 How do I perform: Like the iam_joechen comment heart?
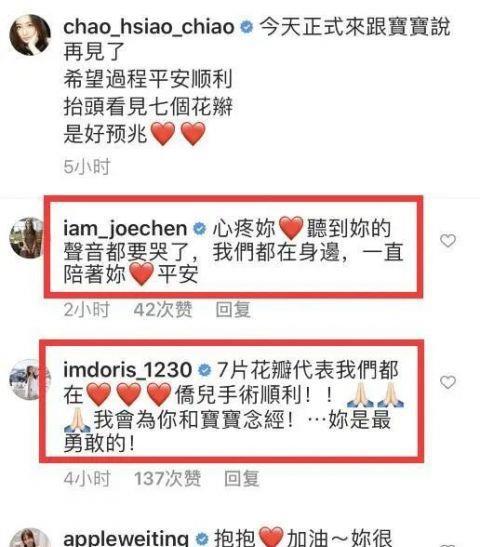tap(448, 240)
